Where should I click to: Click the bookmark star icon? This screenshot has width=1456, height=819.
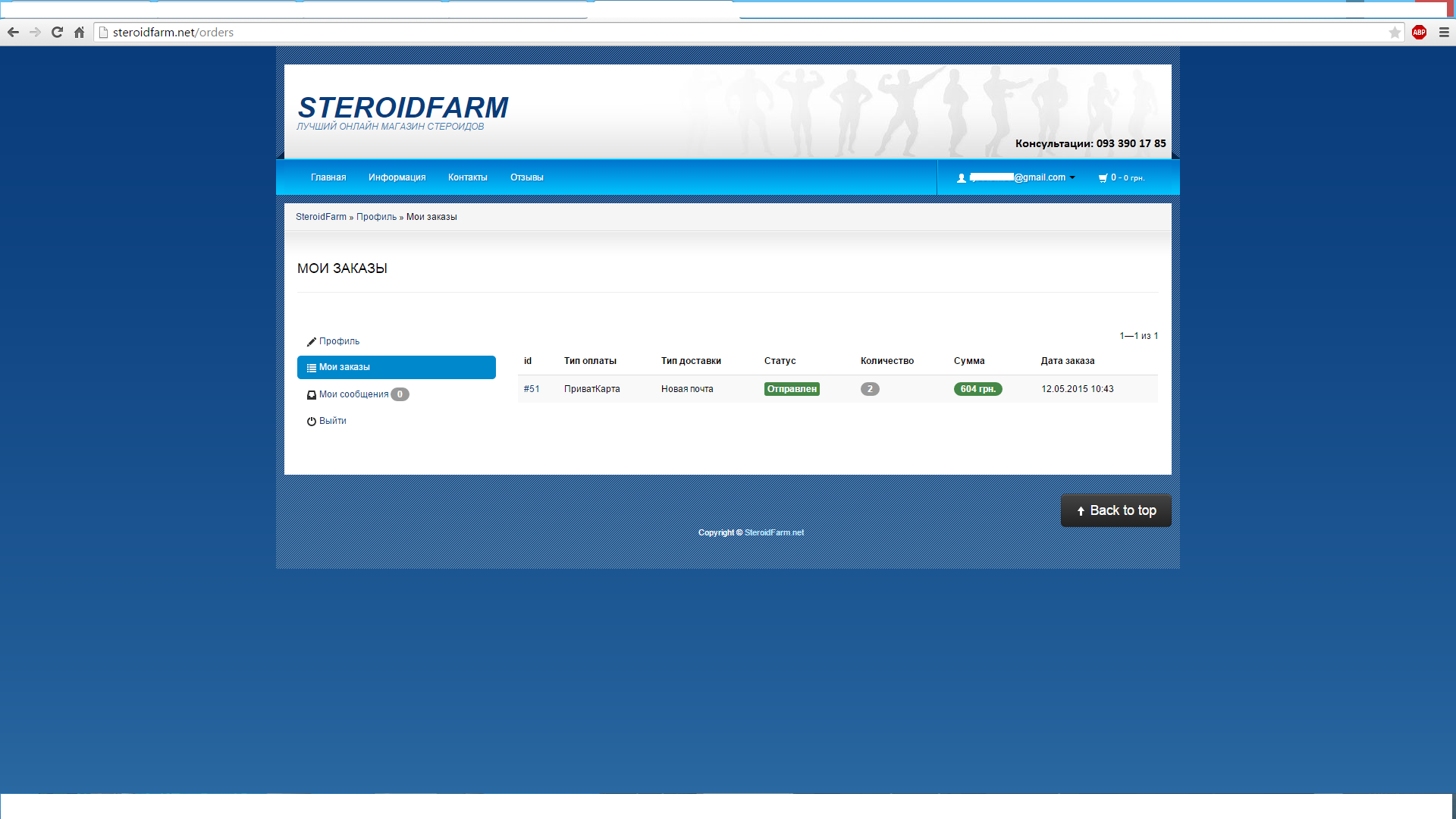[x=1394, y=32]
